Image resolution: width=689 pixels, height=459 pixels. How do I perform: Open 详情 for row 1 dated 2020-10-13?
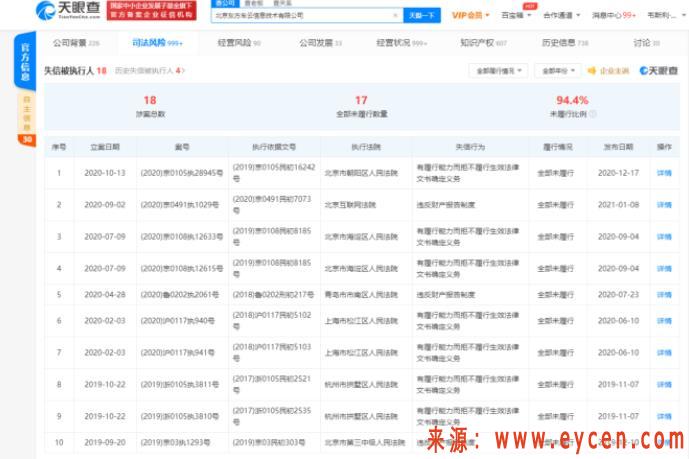[664, 173]
